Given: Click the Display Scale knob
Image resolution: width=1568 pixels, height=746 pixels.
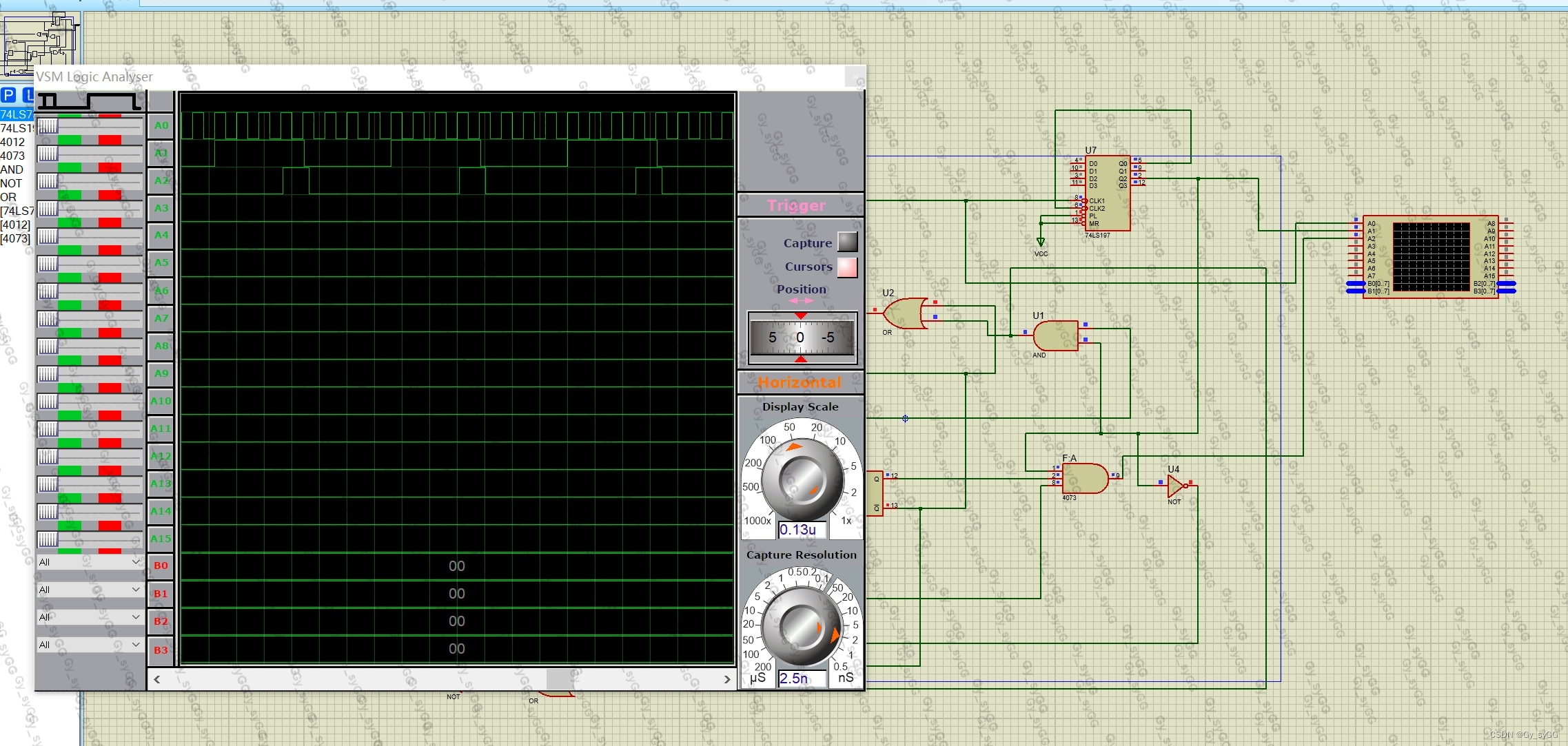Looking at the screenshot, I should click(x=803, y=481).
